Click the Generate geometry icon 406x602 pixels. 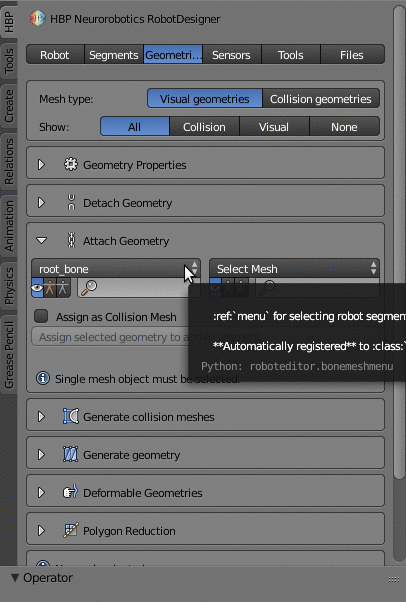click(x=71, y=455)
